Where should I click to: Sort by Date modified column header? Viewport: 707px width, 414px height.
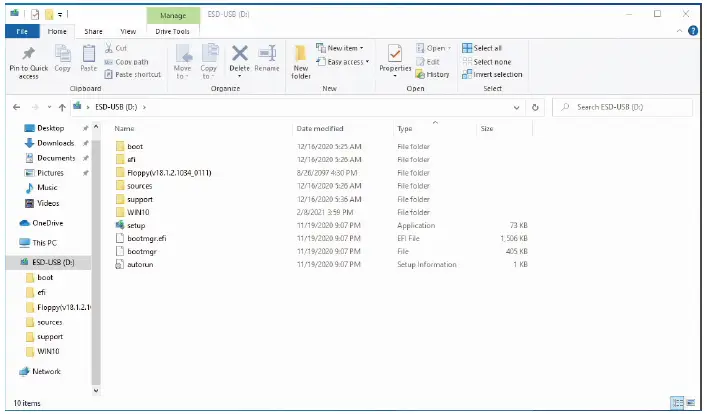[320, 129]
